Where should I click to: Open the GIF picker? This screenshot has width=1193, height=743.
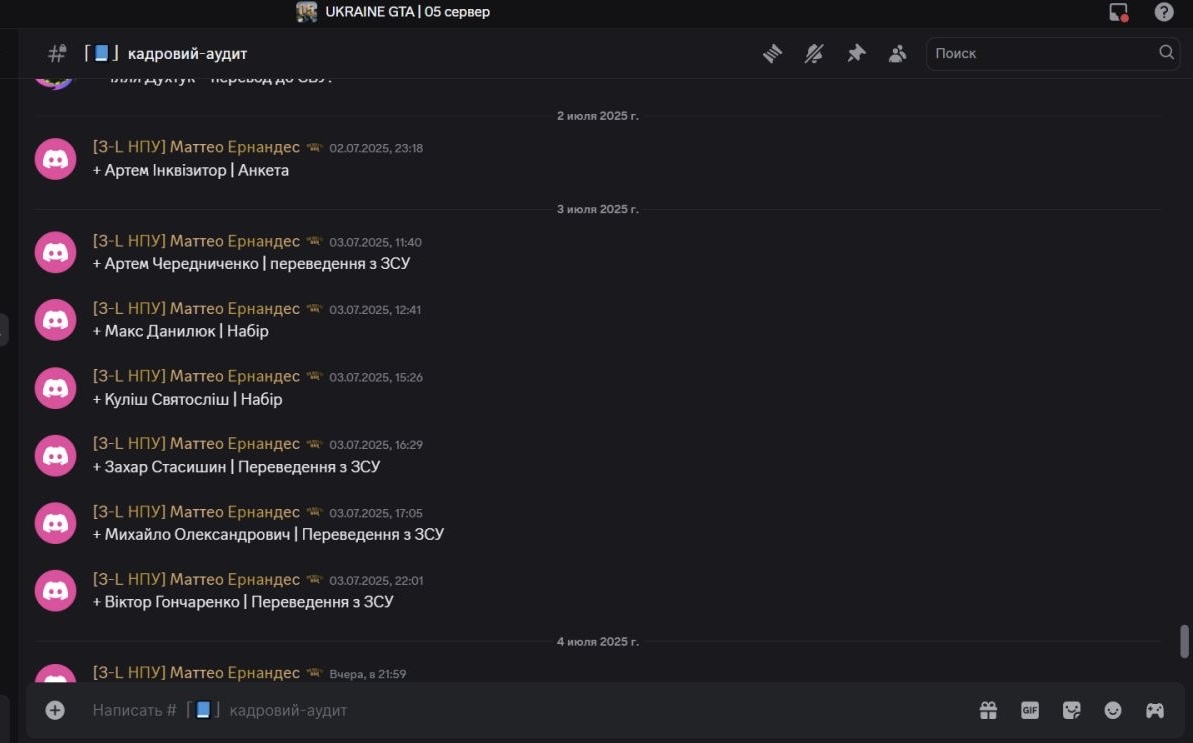pyautogui.click(x=1029, y=710)
